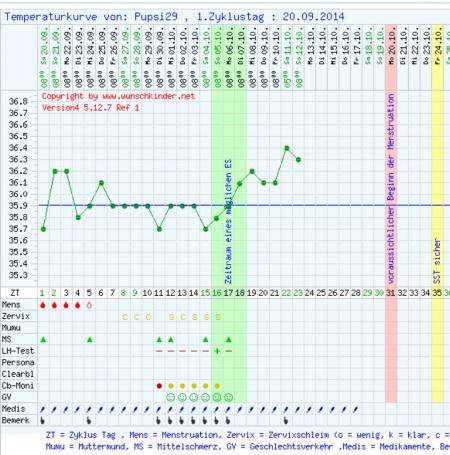Select the 36.2 temperature point on day 2
The height and width of the screenshot is (455, 450).
pyautogui.click(x=55, y=171)
